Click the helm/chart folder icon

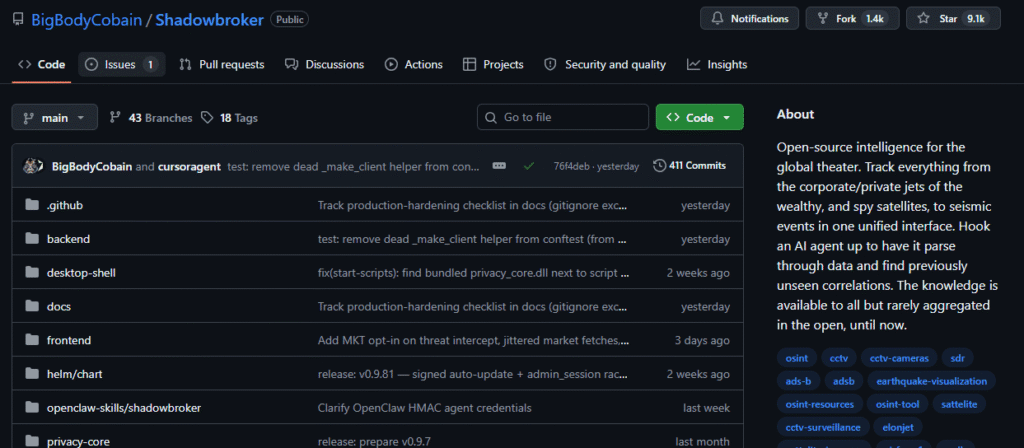[32, 374]
